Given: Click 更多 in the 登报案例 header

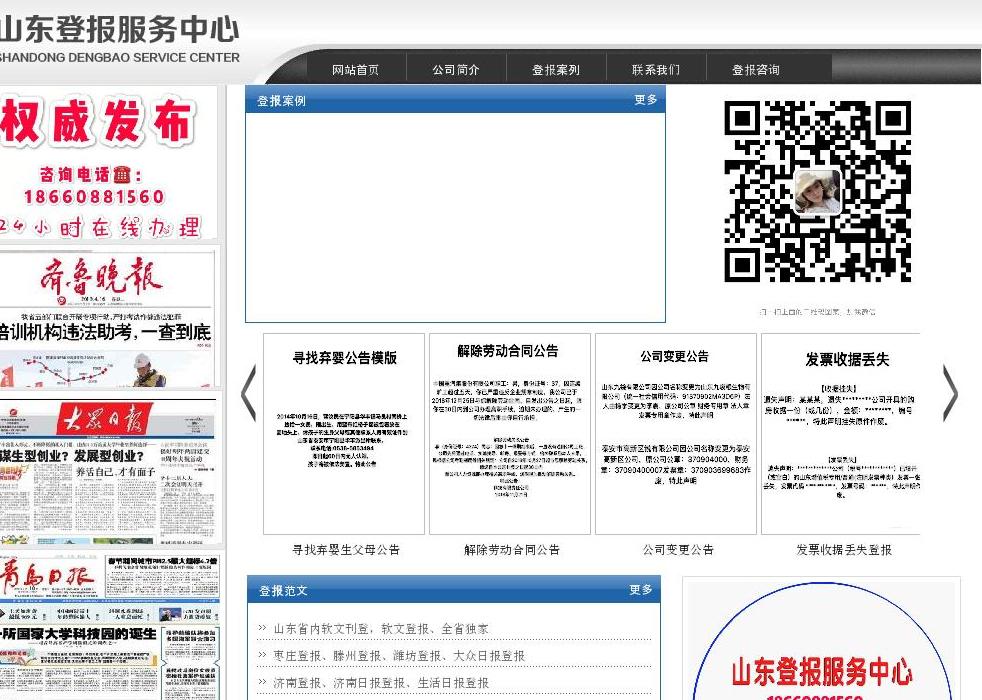Looking at the screenshot, I should (646, 100).
